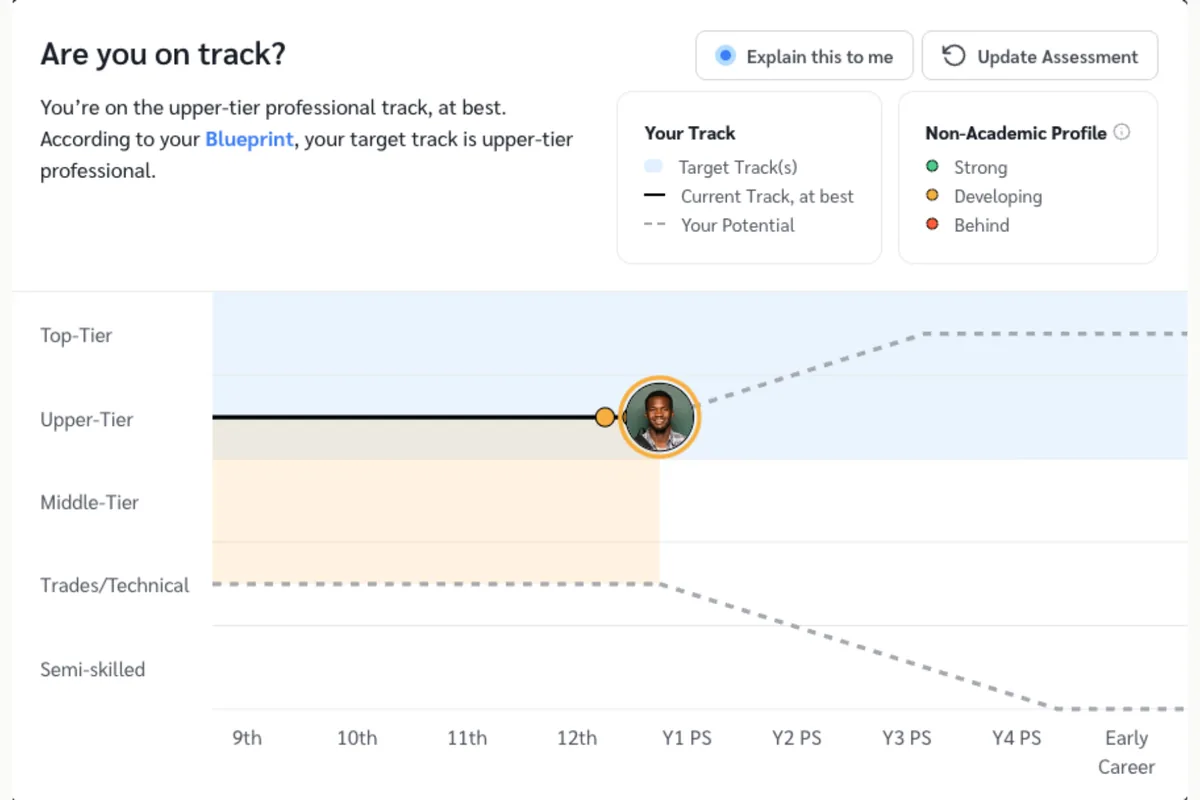1200x800 pixels.
Task: Click the Your Potential dashed line icon
Action: pyautogui.click(x=655, y=225)
